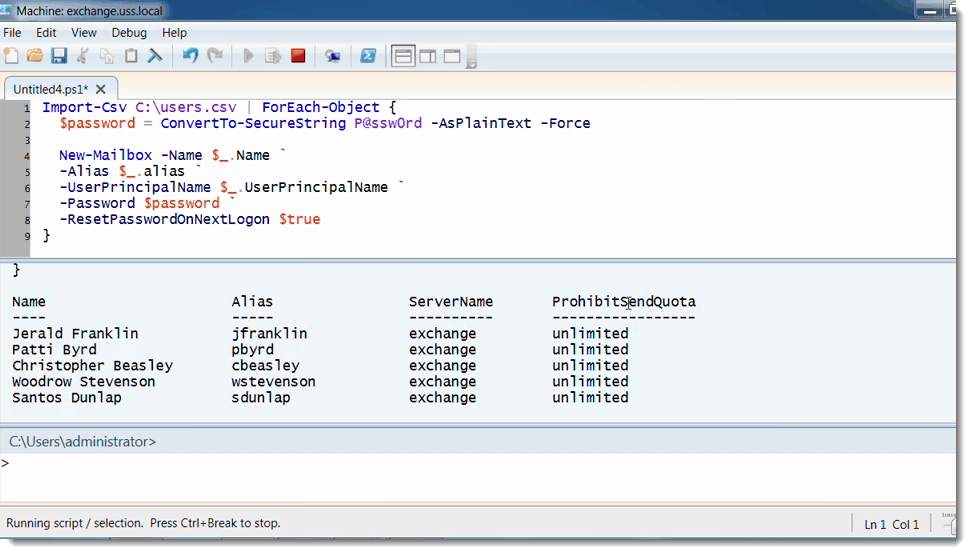The image size is (971, 554).
Task: Open a script file using folder icon
Action: tap(35, 56)
